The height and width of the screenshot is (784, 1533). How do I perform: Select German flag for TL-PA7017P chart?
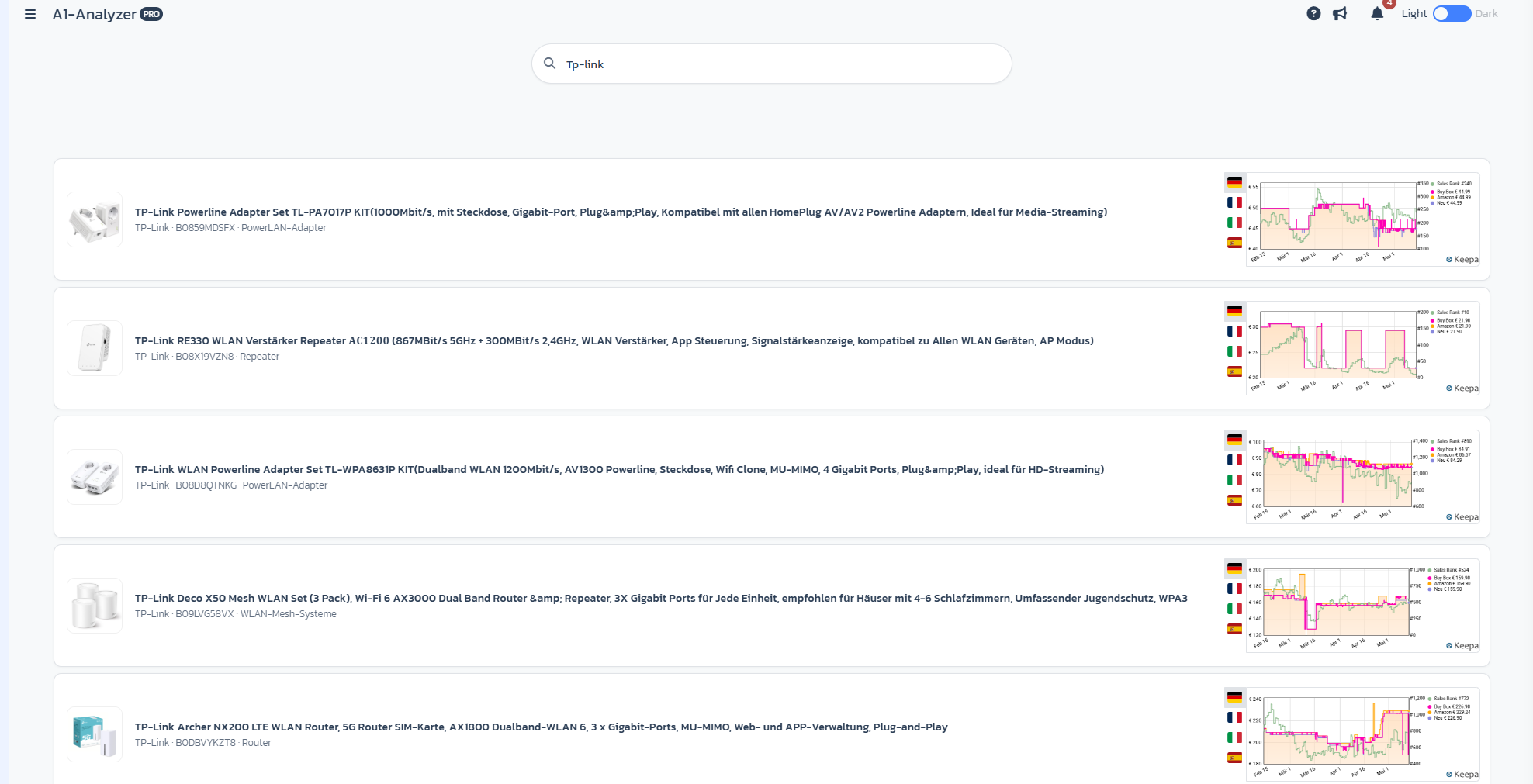tap(1234, 182)
